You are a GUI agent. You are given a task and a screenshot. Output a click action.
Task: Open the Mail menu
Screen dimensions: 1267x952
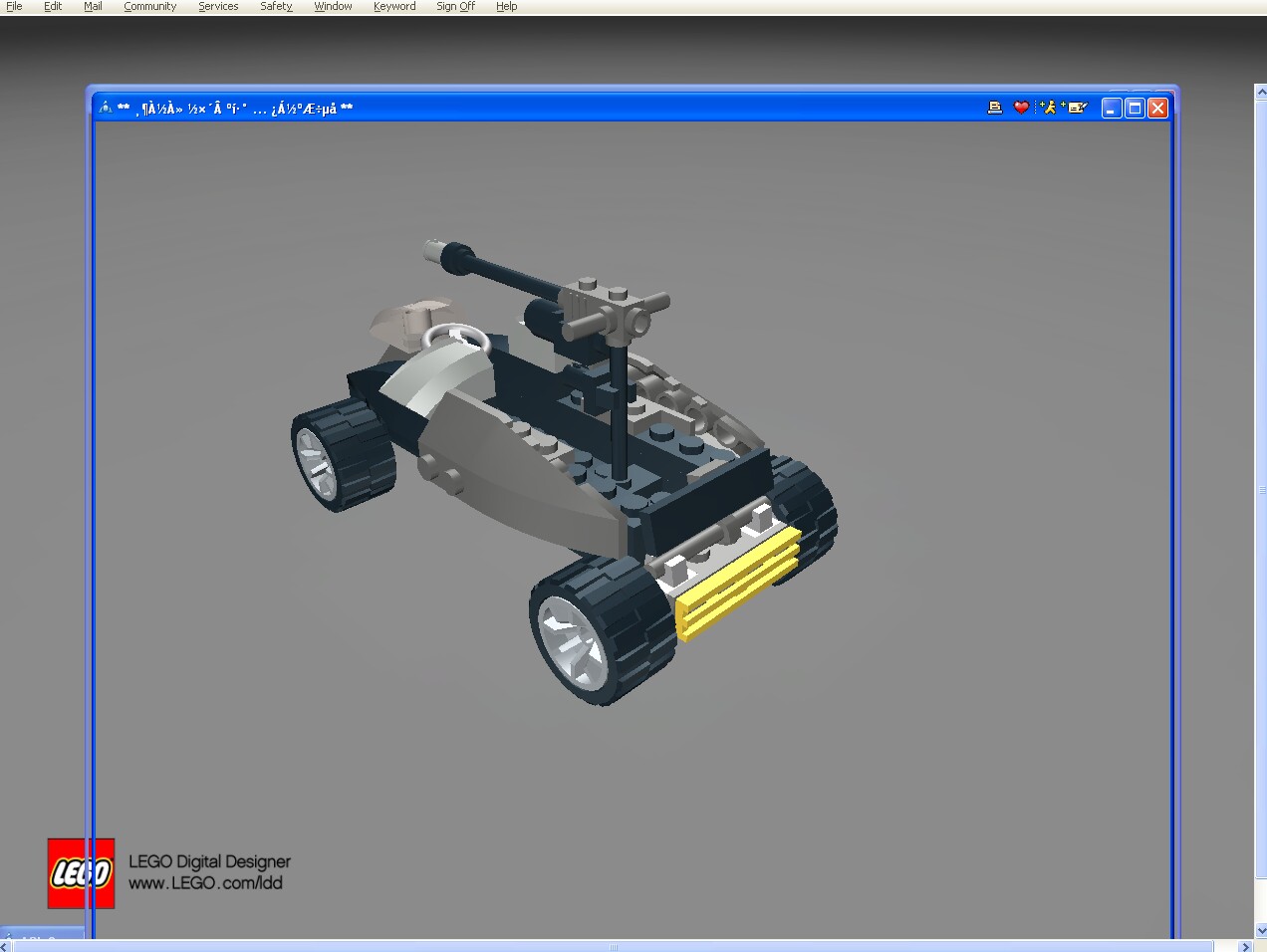93,6
